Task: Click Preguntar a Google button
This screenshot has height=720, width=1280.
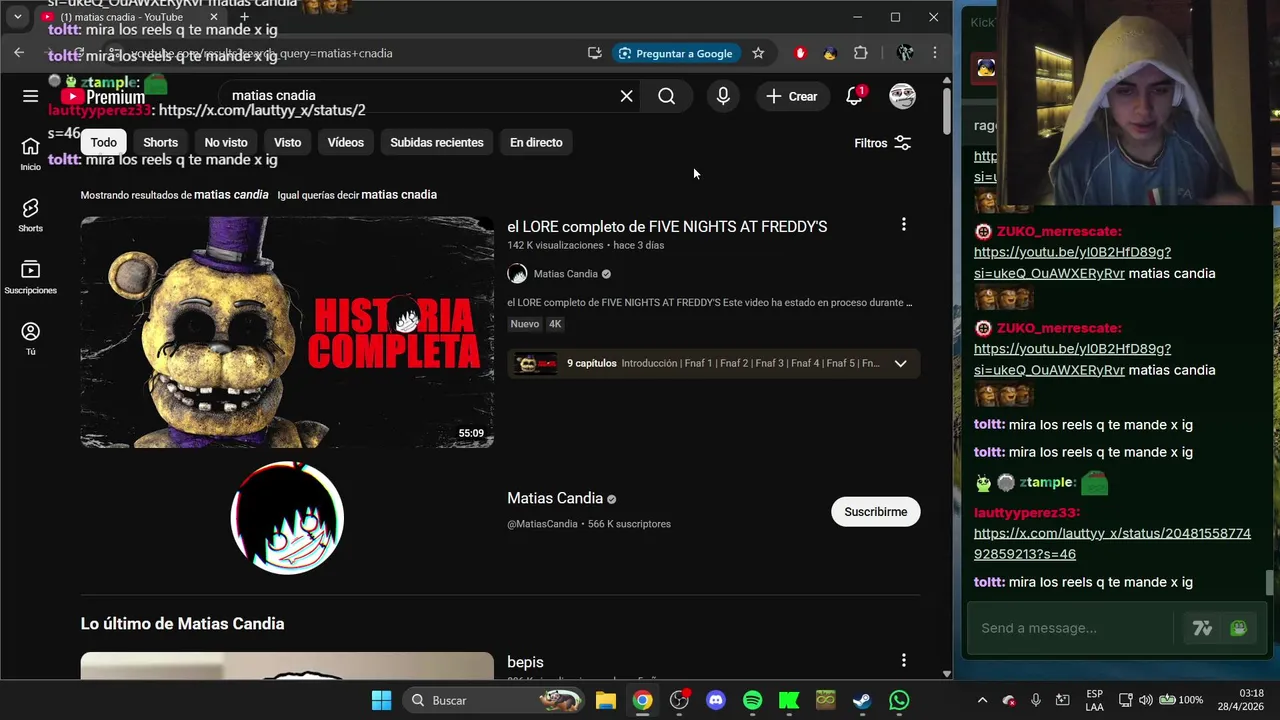Action: pos(675,53)
